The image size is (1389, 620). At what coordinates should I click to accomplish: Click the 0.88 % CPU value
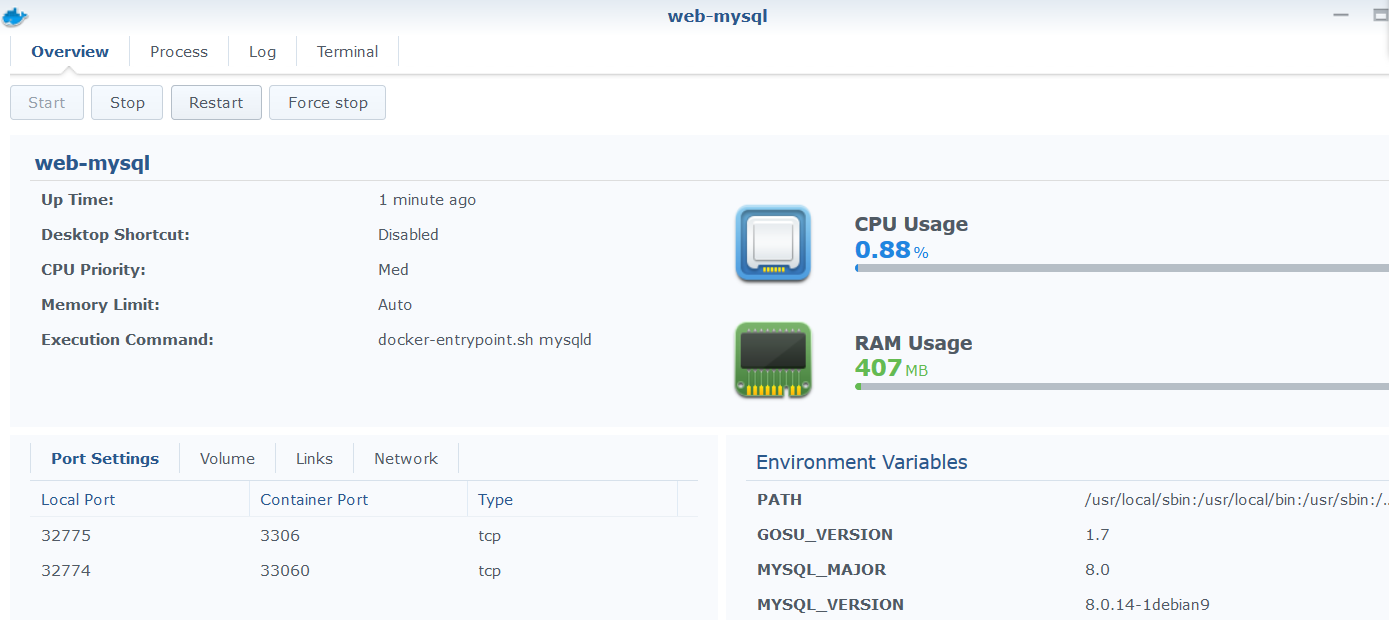tap(892, 250)
